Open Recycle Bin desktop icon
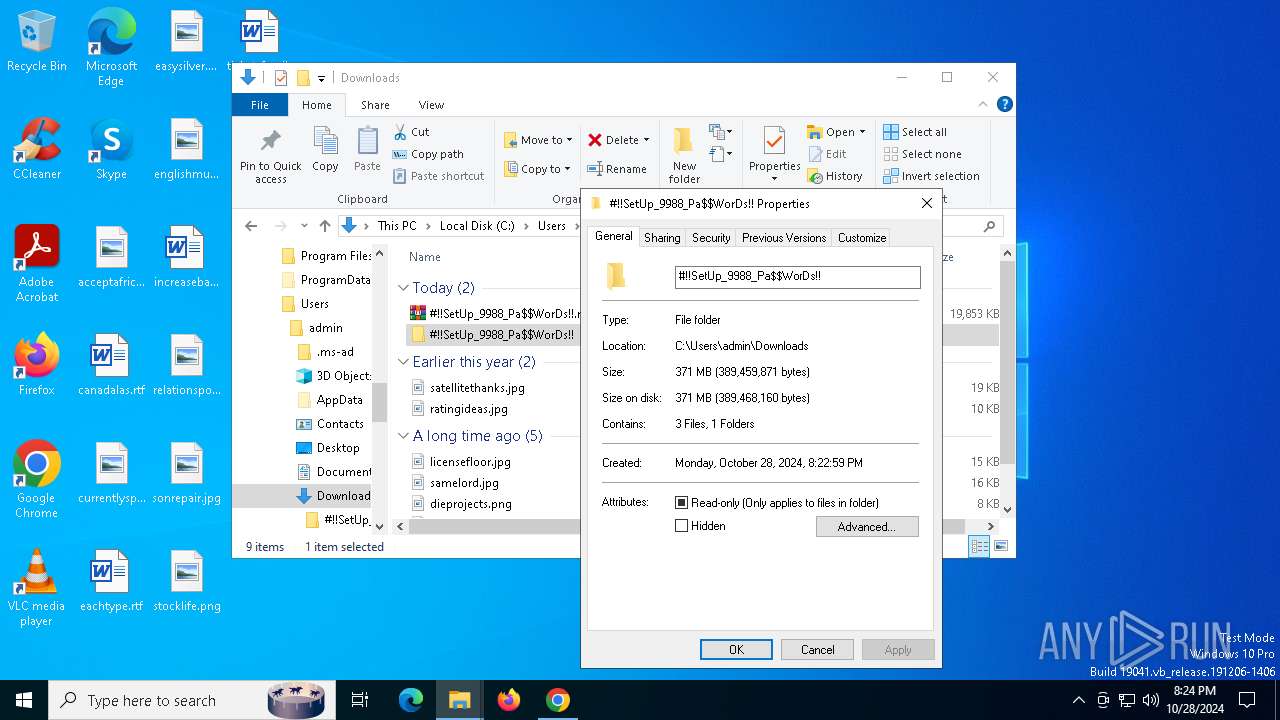The height and width of the screenshot is (720, 1280). (x=37, y=42)
